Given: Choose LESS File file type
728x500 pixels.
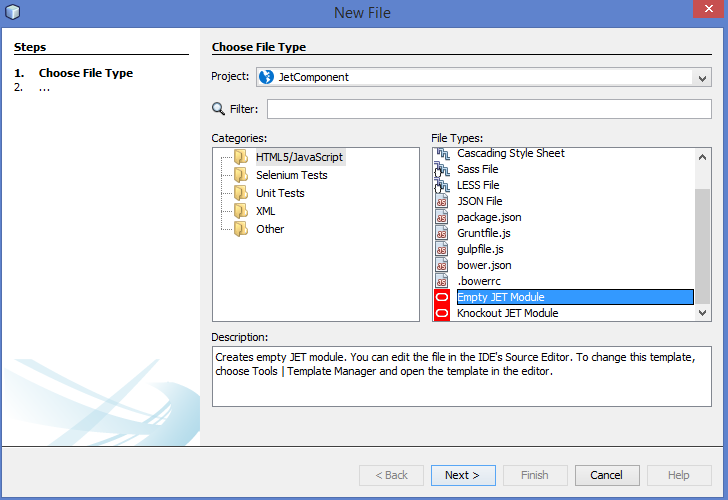Looking at the screenshot, I should tap(478, 185).
